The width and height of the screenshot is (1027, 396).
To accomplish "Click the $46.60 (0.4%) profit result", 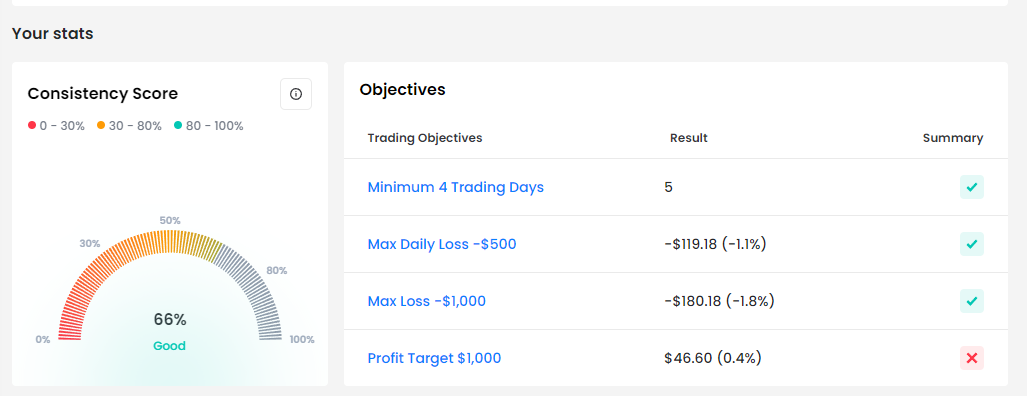I will click(713, 358).
